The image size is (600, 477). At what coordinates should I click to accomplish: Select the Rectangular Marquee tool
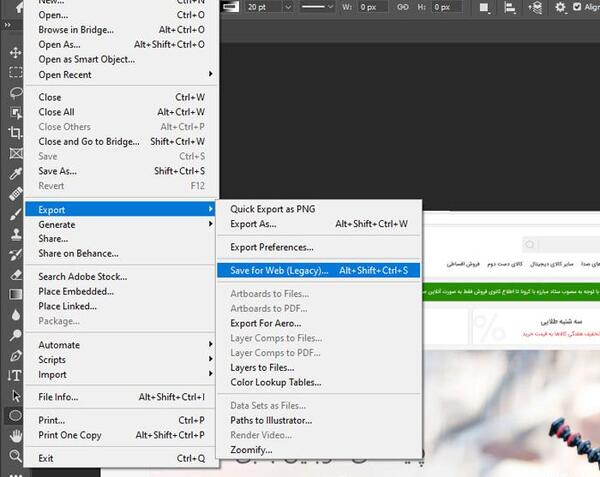[x=15, y=72]
